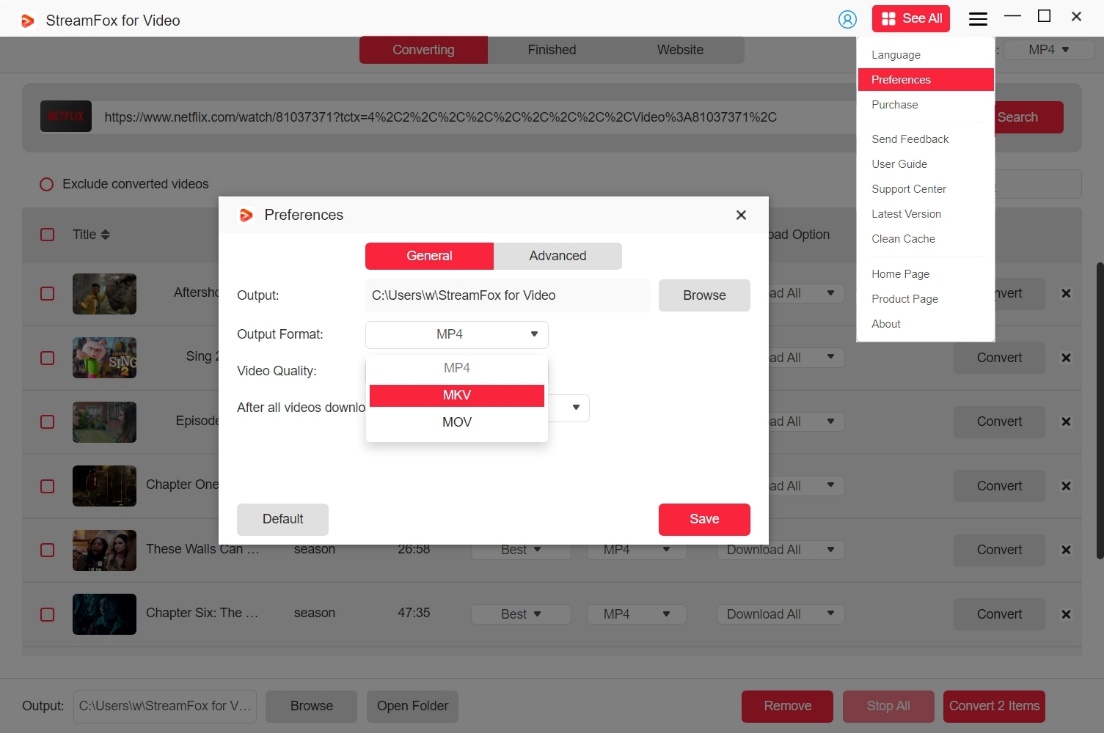This screenshot has width=1104, height=733.
Task: Check the Sing 2 row checkbox
Action: pos(47,358)
